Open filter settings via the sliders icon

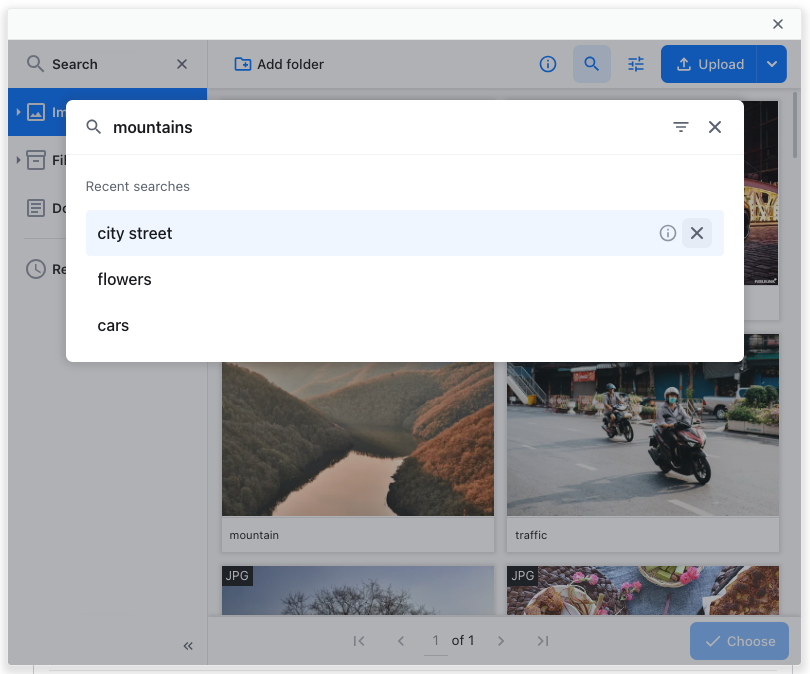point(635,63)
